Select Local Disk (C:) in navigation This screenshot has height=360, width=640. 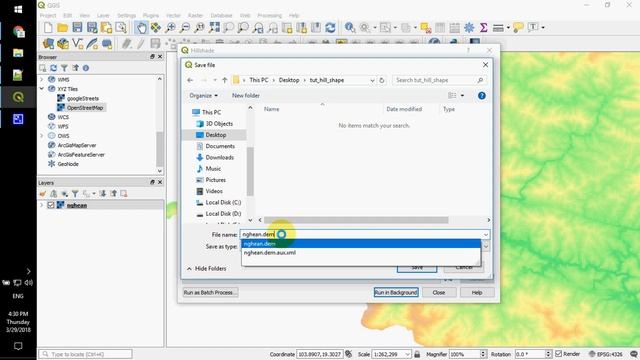pyautogui.click(x=223, y=202)
